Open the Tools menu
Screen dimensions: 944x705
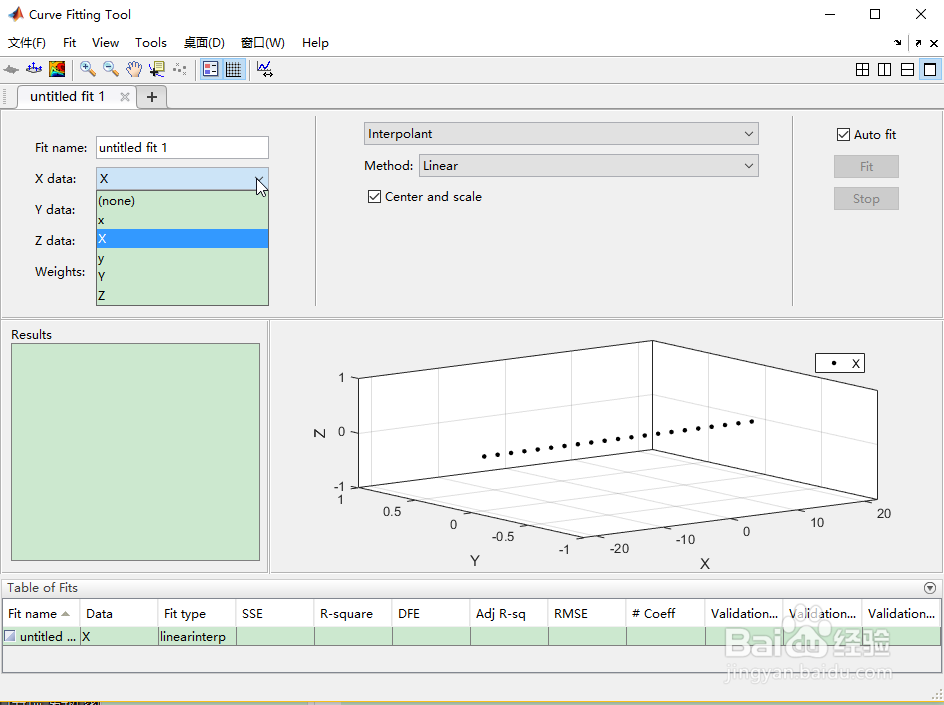[x=151, y=43]
